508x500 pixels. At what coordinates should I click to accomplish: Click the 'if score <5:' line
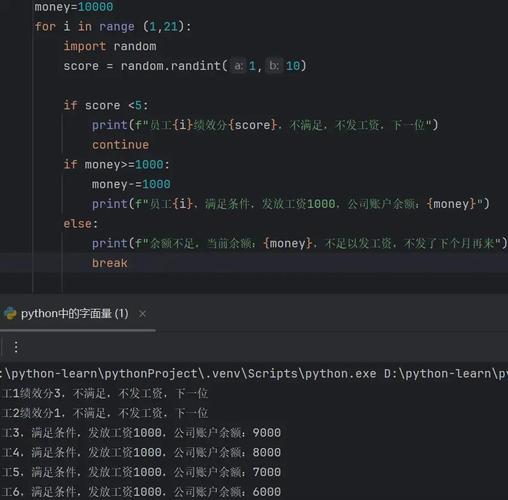point(106,105)
